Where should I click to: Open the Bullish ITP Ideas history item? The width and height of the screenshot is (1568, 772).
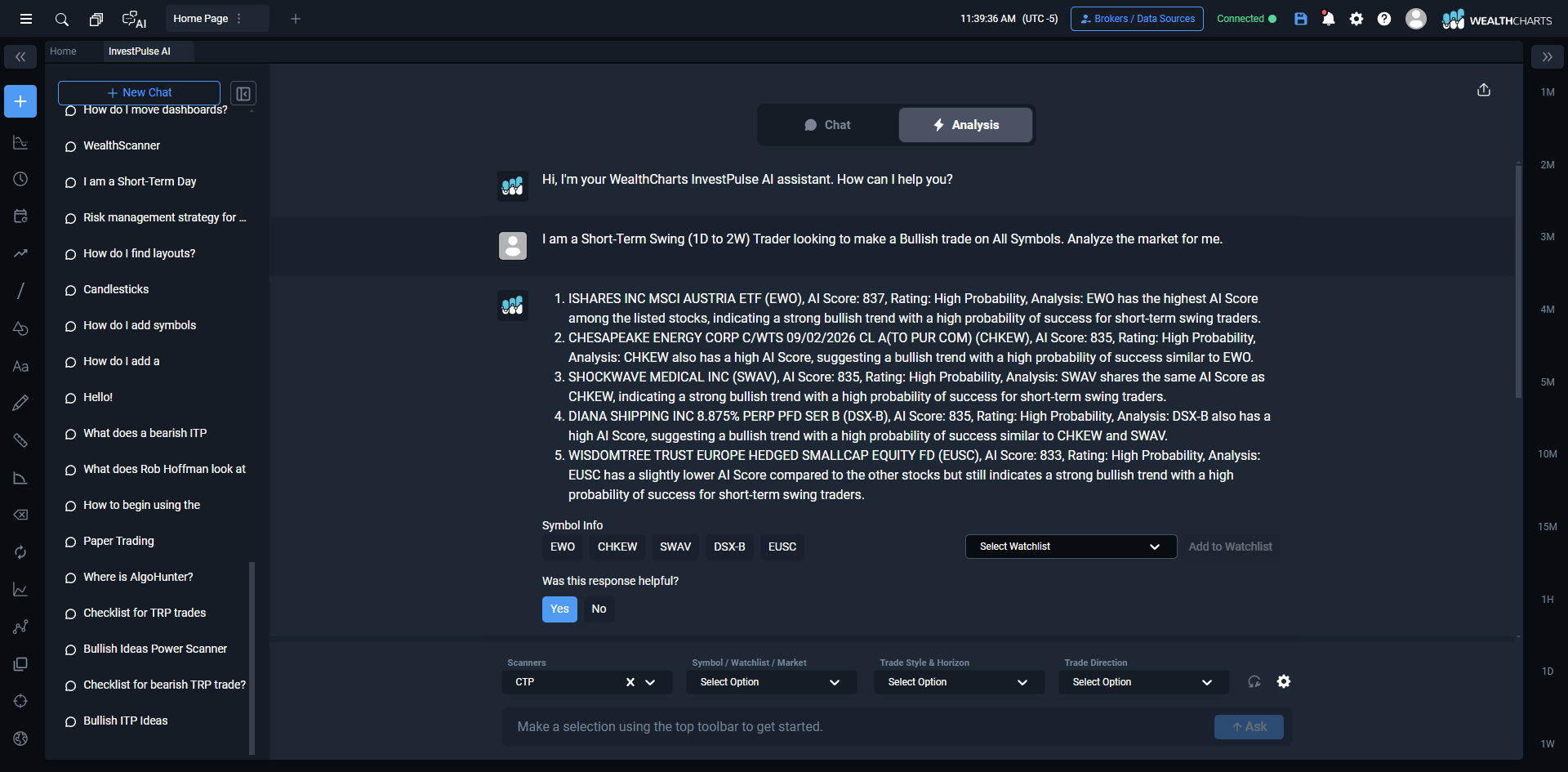[126, 721]
